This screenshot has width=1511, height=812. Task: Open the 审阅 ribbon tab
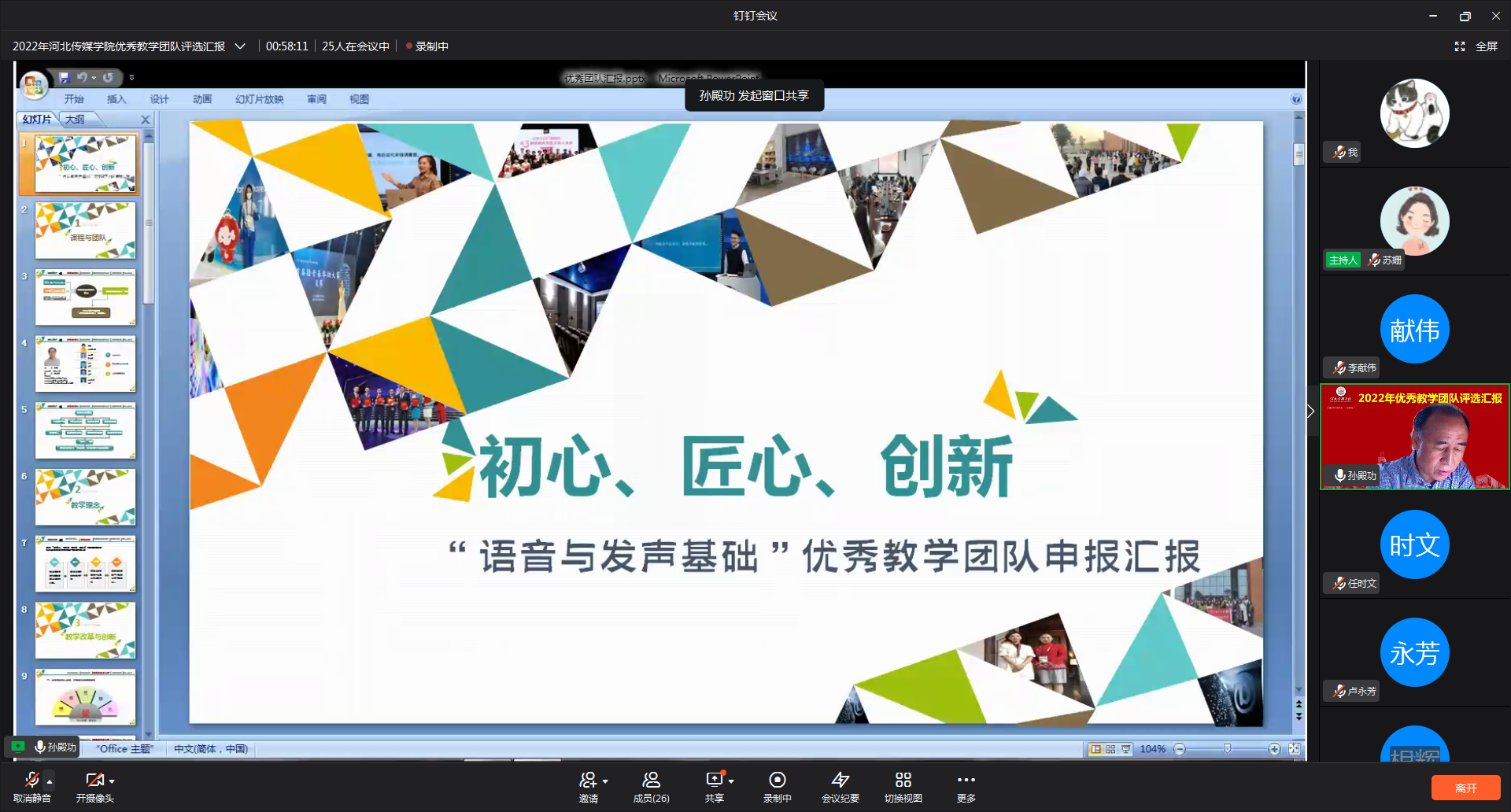(x=317, y=99)
